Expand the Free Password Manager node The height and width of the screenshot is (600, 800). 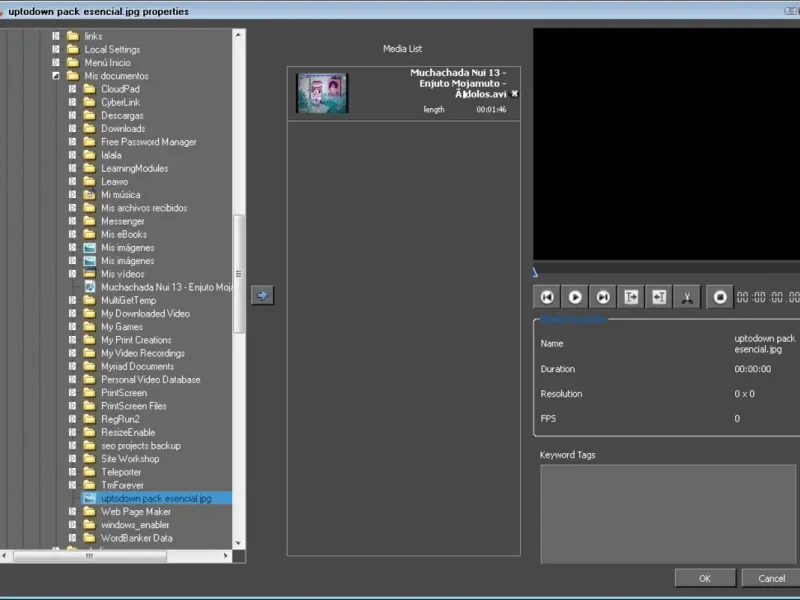[72, 142]
